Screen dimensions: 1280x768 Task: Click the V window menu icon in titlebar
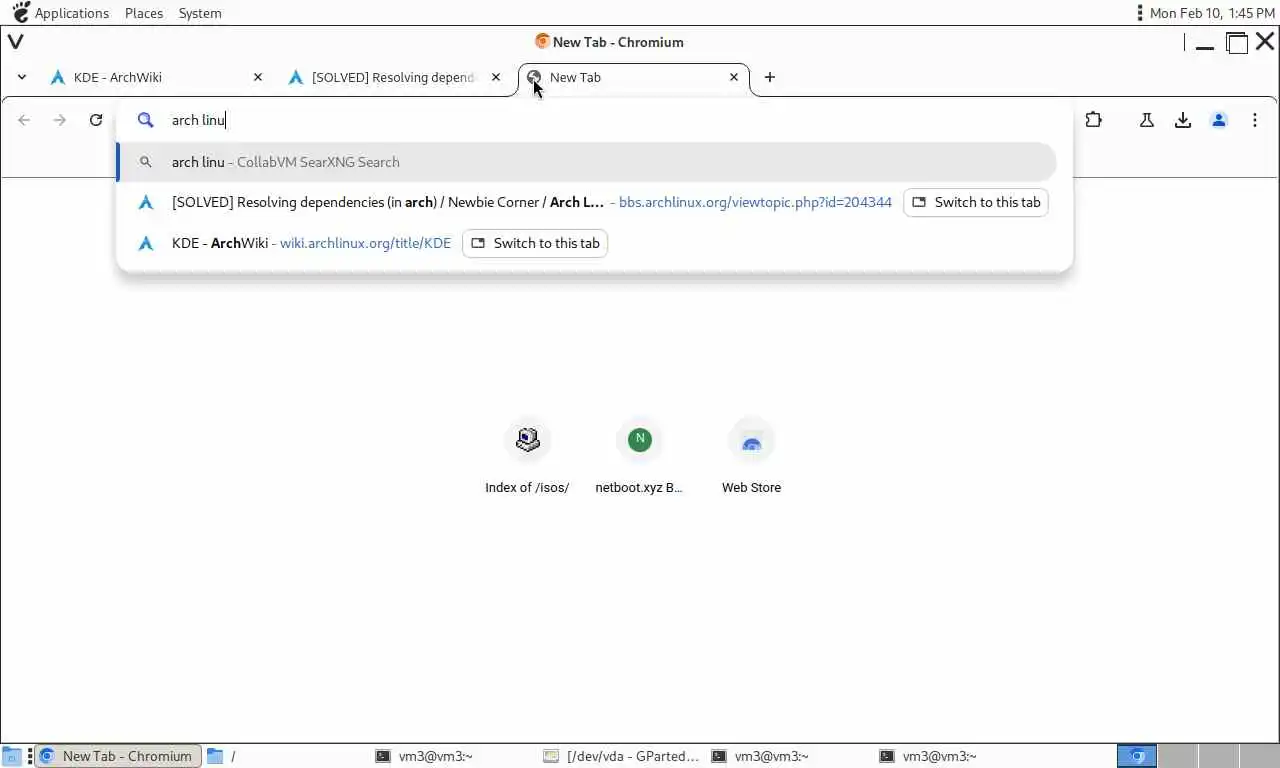click(x=15, y=42)
